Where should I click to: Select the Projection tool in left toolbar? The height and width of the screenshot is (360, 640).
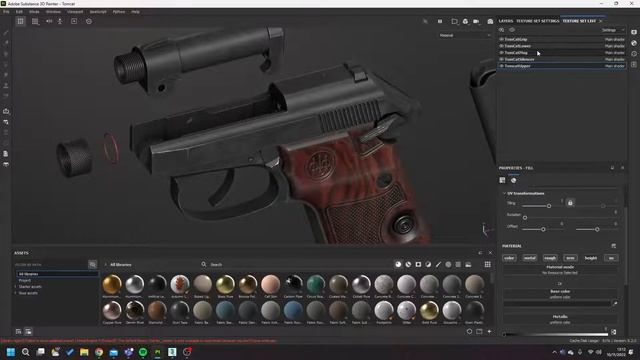point(6,53)
